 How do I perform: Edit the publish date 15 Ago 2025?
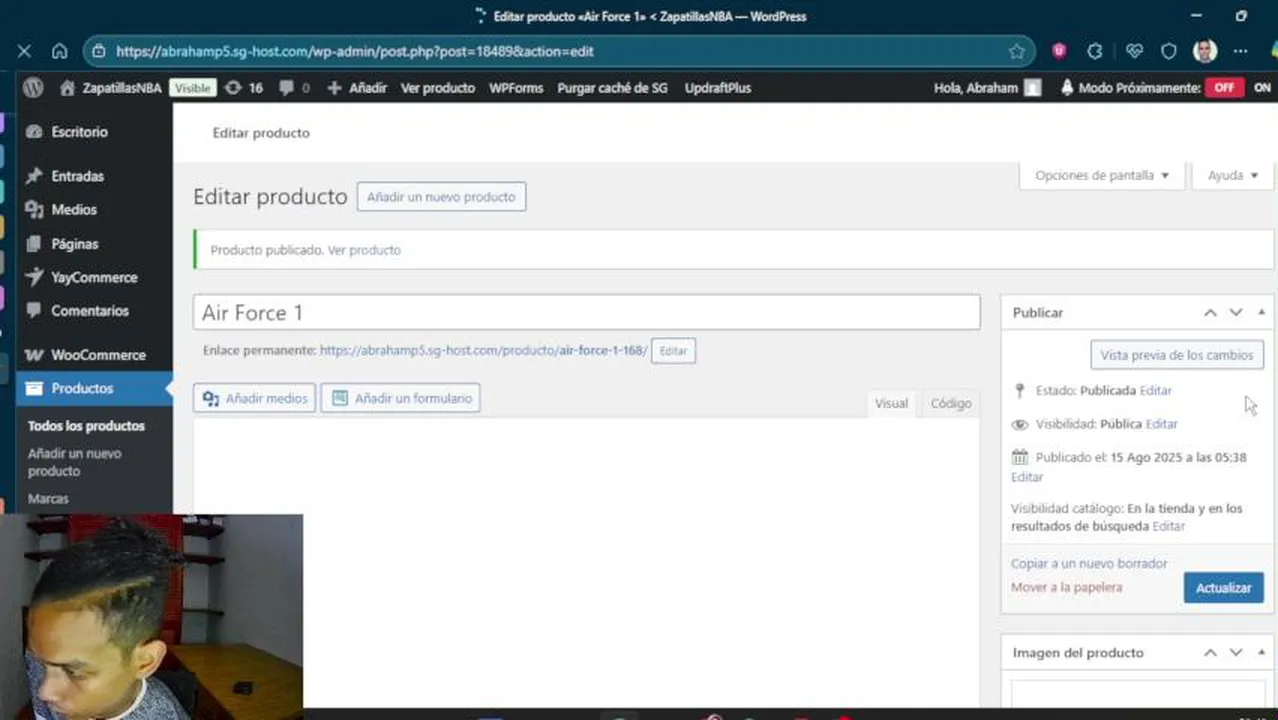[x=1027, y=477]
